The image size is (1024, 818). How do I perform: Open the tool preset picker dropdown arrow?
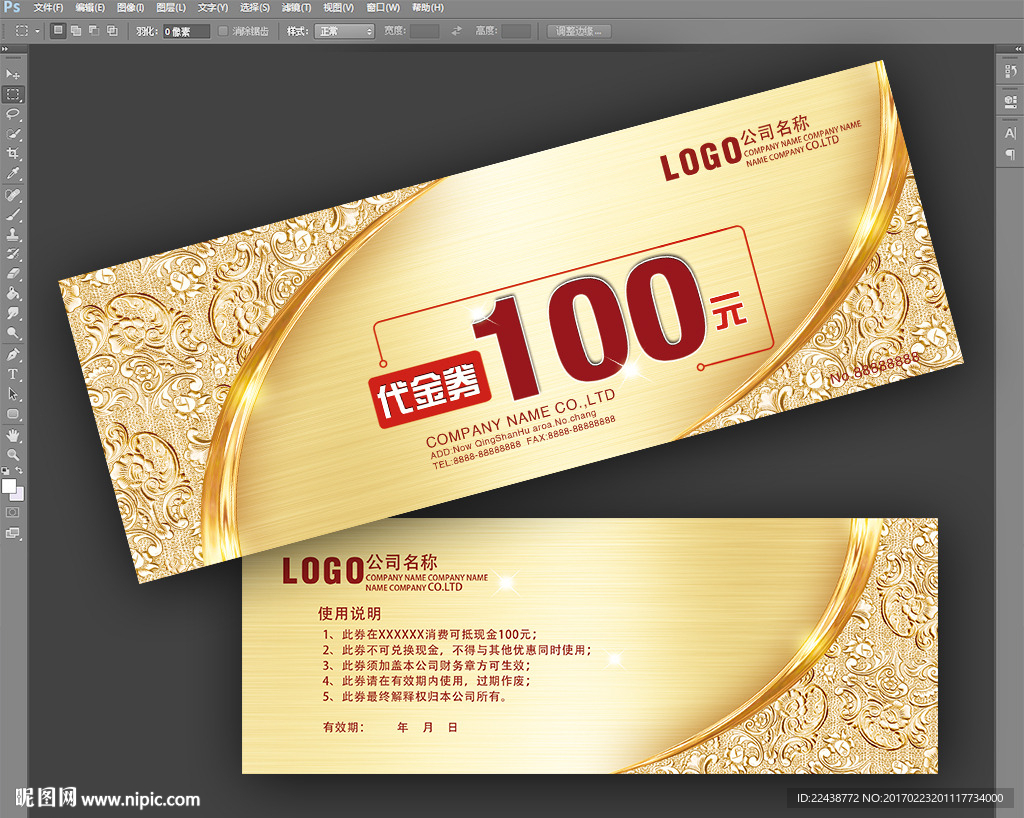(x=37, y=31)
